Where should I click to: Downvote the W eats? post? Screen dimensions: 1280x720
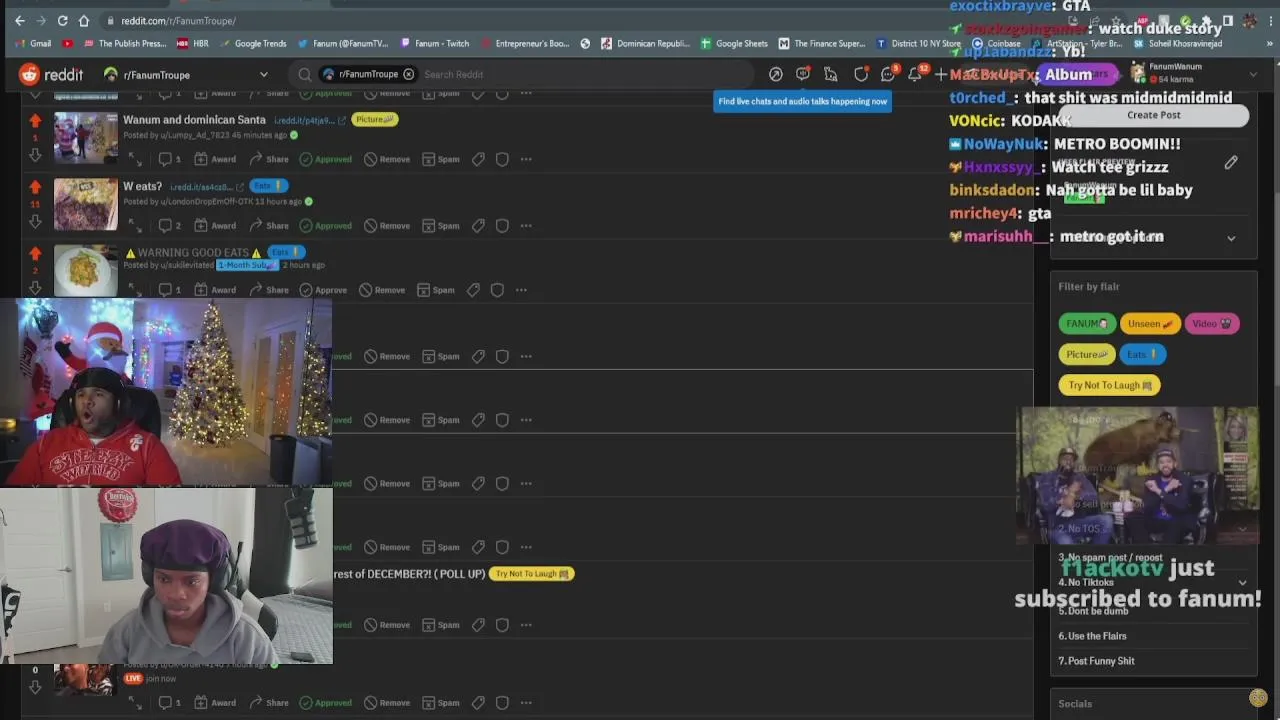pyautogui.click(x=35, y=220)
